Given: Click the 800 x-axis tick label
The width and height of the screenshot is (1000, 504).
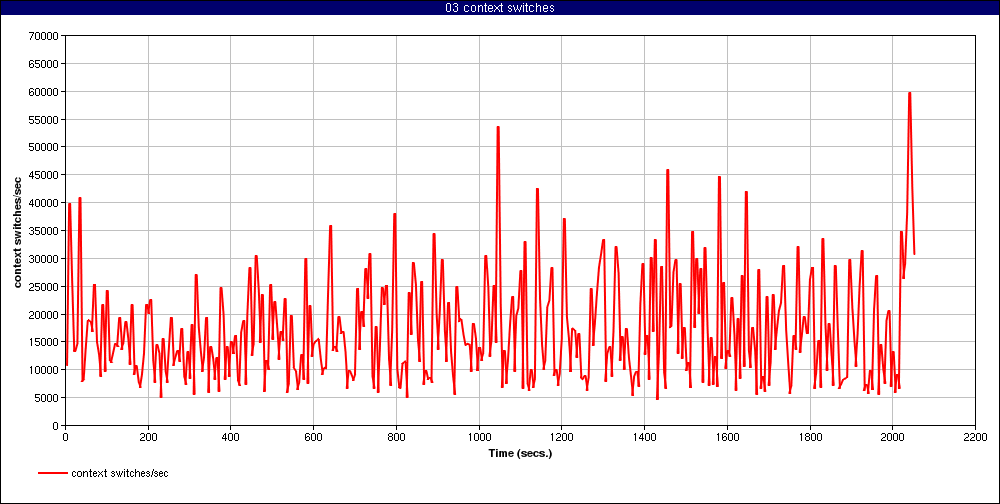Looking at the screenshot, I should point(396,437).
